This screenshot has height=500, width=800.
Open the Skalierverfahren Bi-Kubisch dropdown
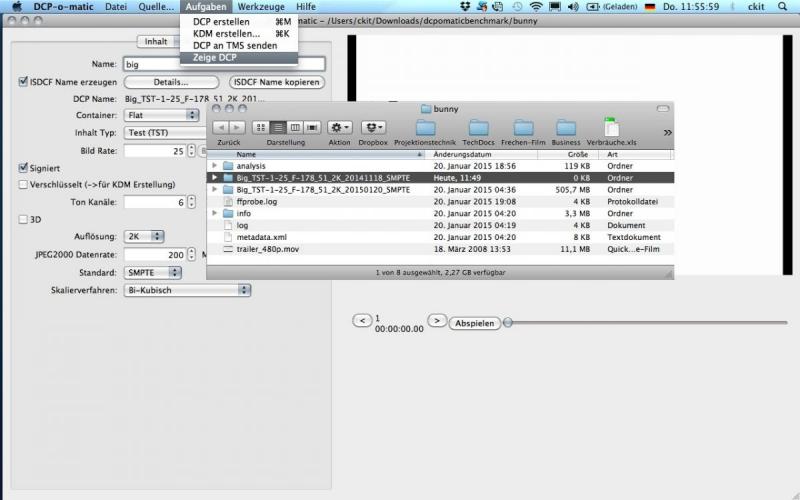tap(187, 290)
